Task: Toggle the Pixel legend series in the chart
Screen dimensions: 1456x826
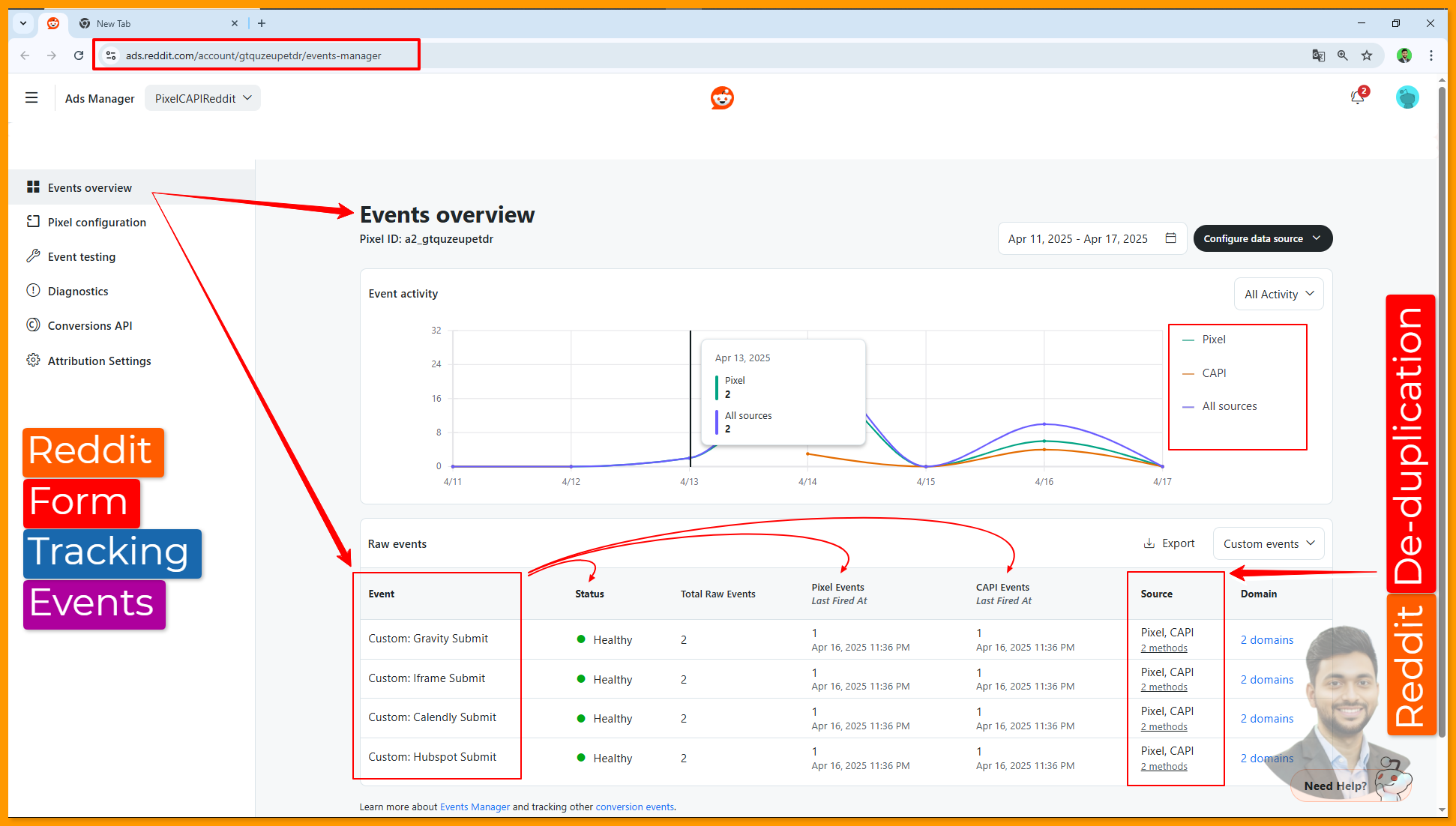Action: pos(1213,340)
